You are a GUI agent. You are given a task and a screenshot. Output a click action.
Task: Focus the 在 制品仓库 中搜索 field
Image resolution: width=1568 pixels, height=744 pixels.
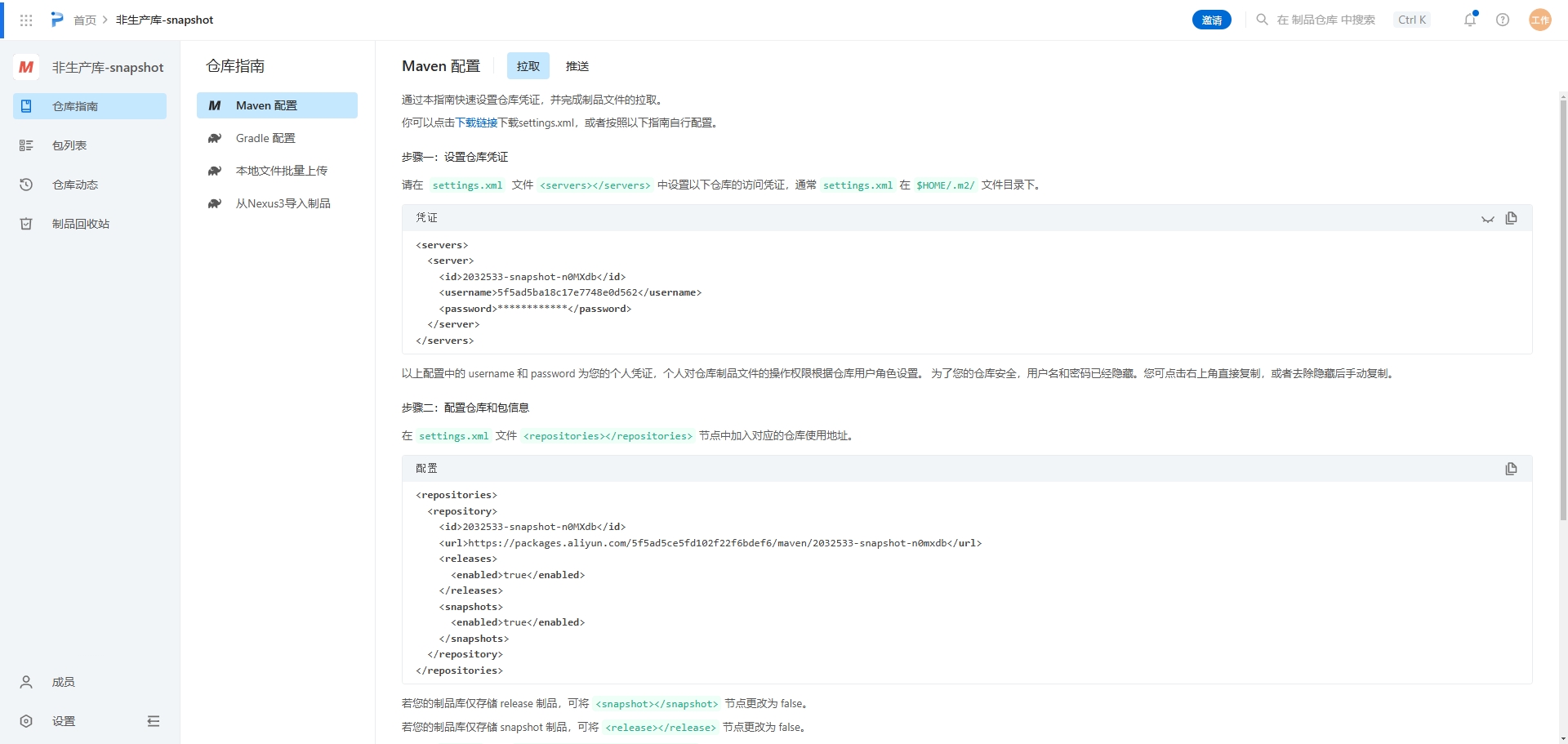[1326, 20]
